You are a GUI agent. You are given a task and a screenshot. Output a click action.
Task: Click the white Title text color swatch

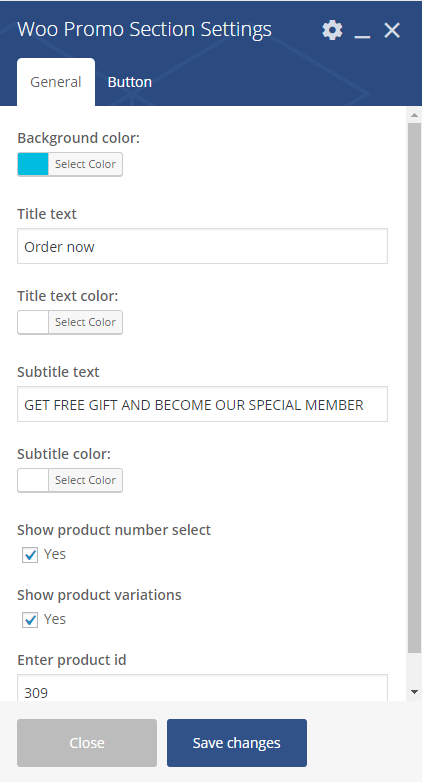click(x=33, y=322)
